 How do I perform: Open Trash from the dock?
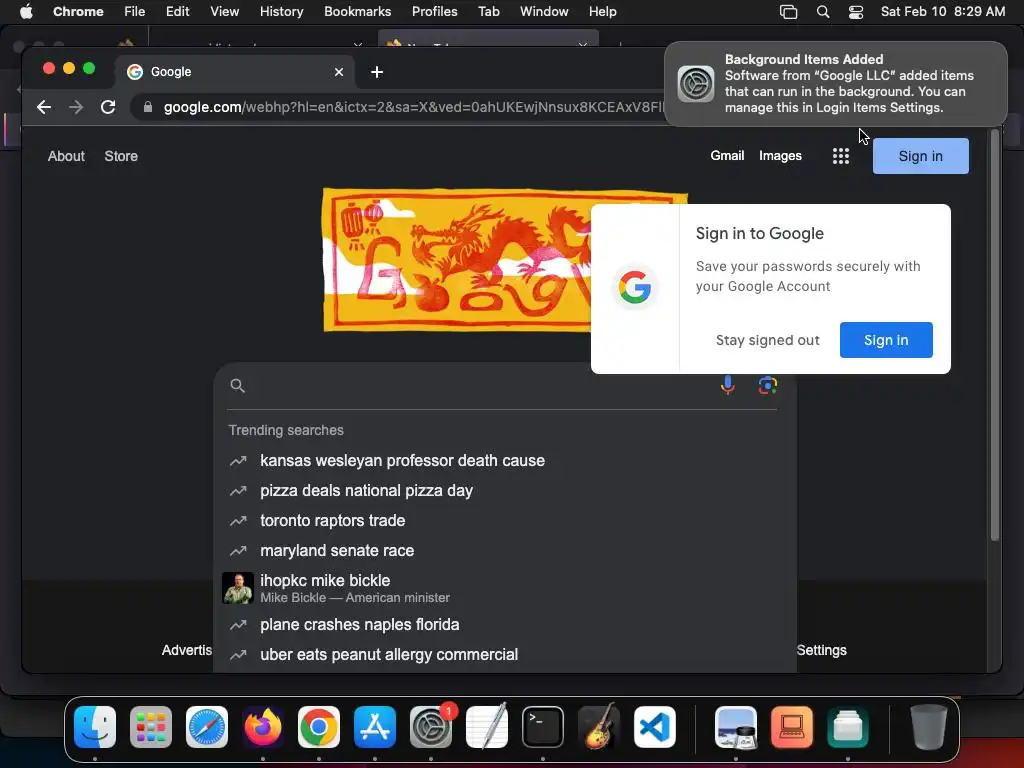[929, 727]
